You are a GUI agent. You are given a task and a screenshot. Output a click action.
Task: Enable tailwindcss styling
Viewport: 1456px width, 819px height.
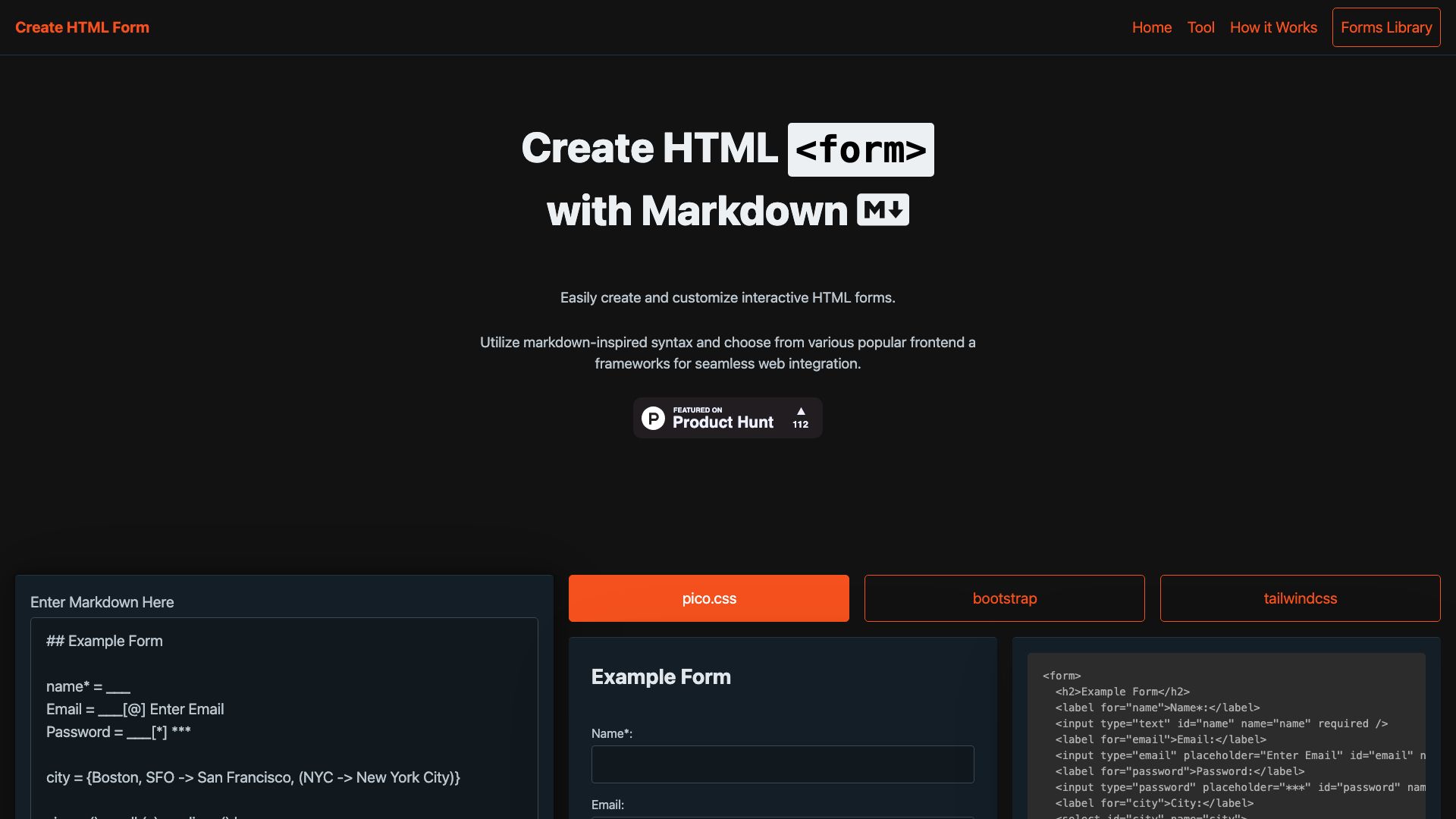[x=1300, y=598]
